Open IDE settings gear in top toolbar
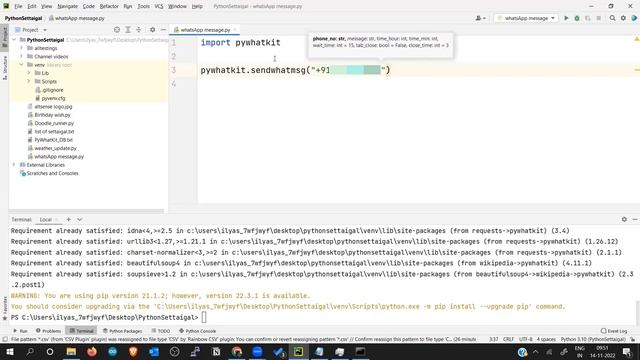Viewport: 640px width, 360px height. point(623,18)
